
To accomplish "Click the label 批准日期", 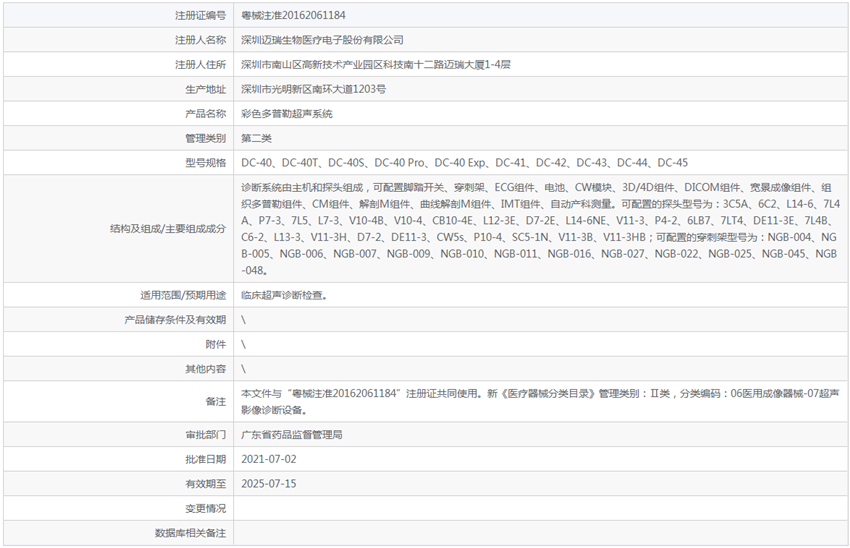I will [x=205, y=459].
